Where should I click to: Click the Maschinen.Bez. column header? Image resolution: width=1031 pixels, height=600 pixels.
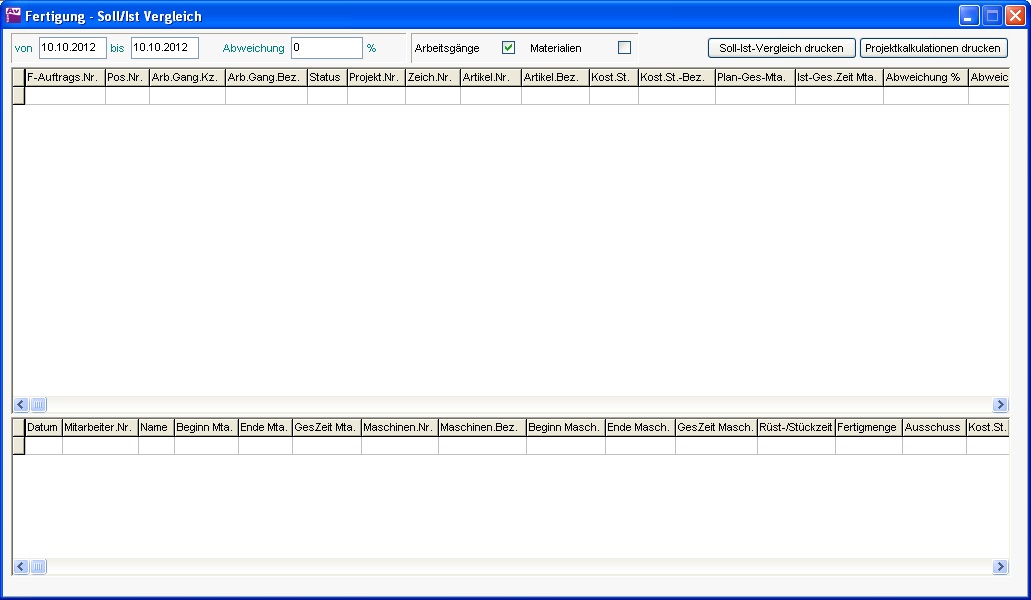pos(481,427)
